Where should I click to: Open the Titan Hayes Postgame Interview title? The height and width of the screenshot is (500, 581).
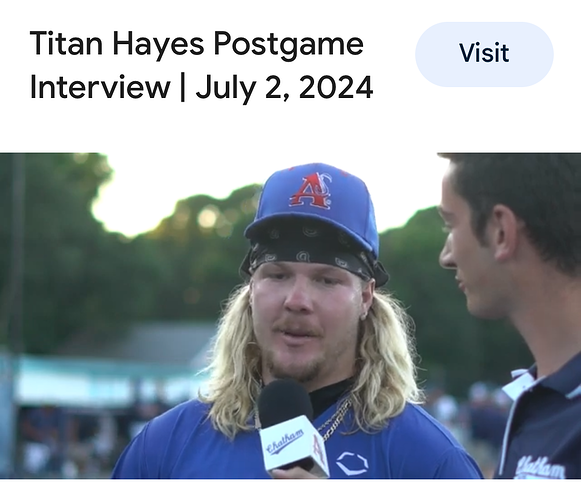click(x=201, y=65)
